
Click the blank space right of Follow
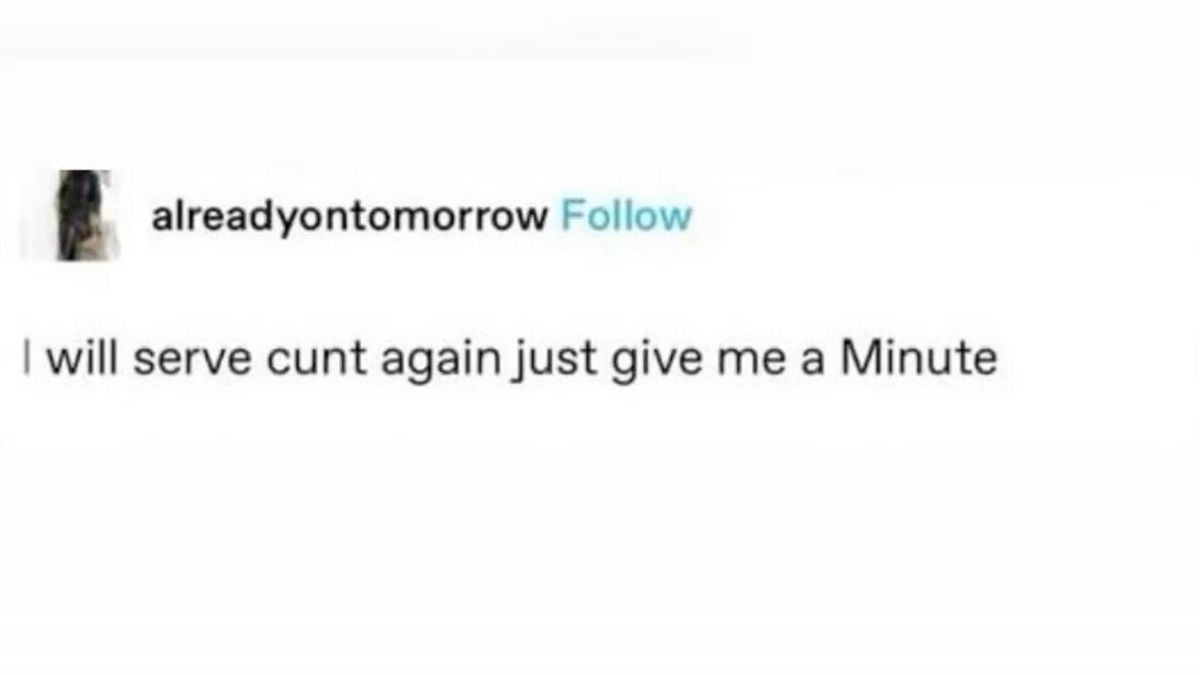(940, 215)
